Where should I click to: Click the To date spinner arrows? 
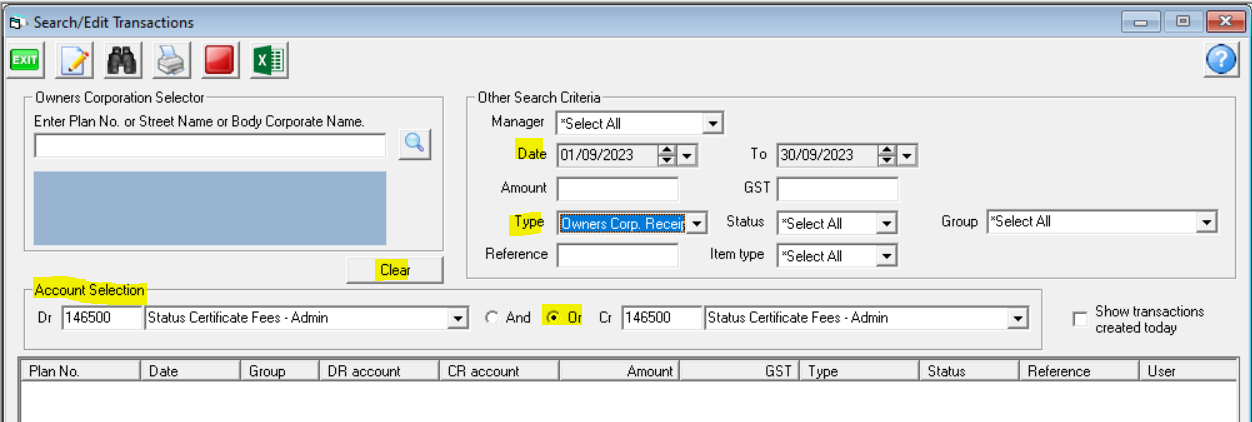[x=887, y=155]
